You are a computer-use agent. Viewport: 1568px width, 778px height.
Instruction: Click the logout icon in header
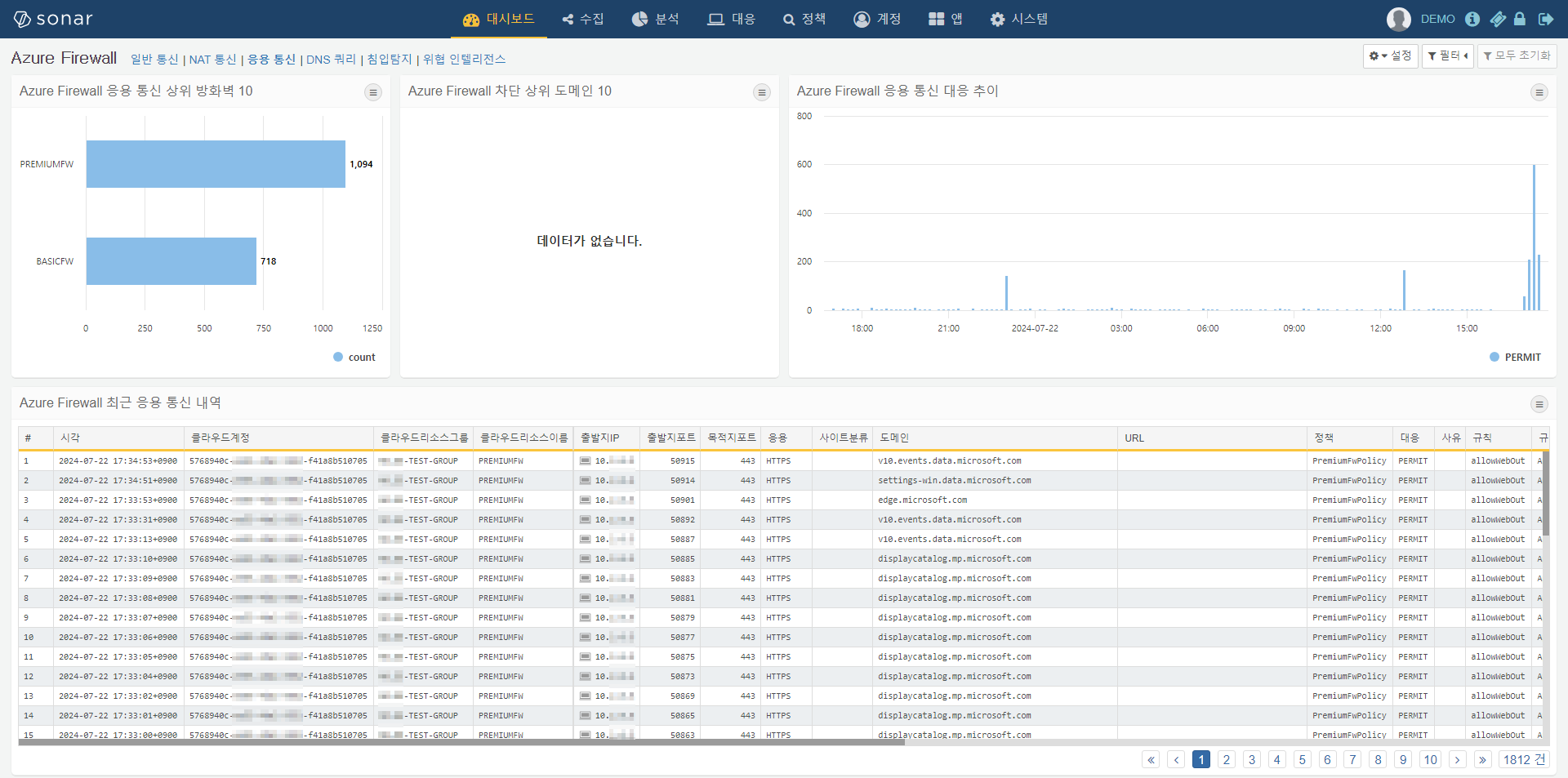(1546, 19)
